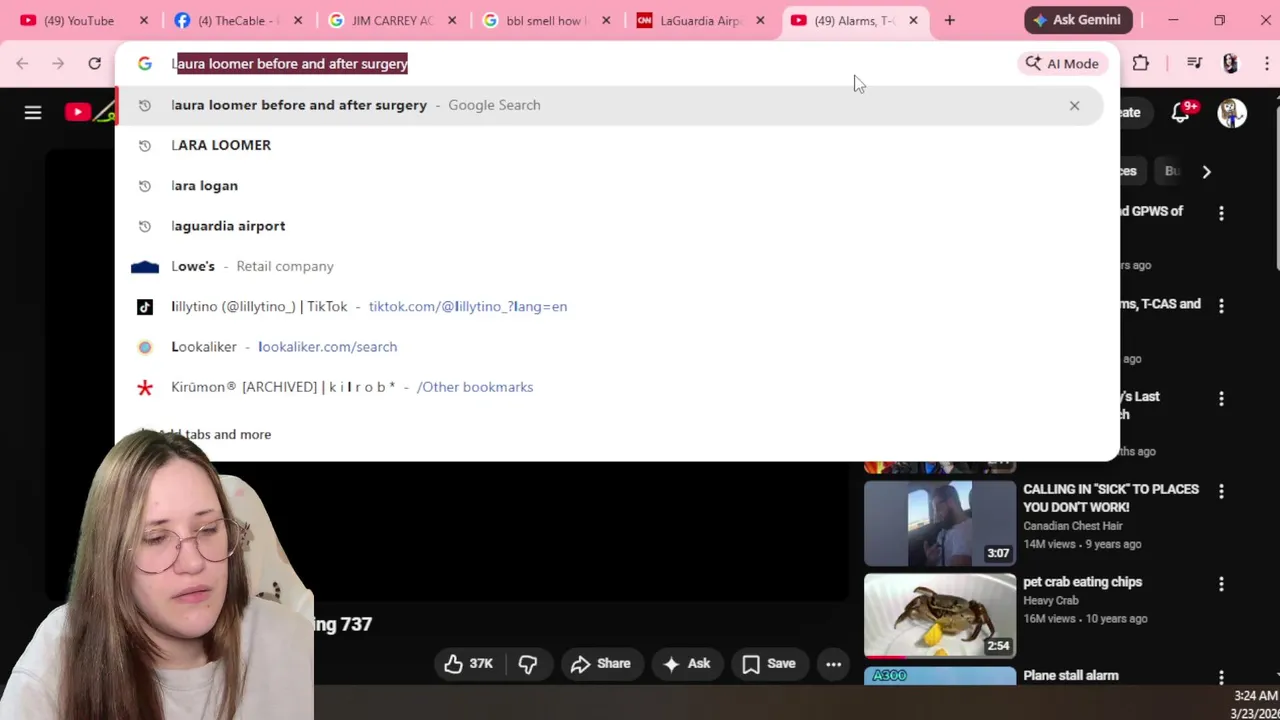Click the Ask Gemini button
The image size is (1280, 720).
(1078, 20)
